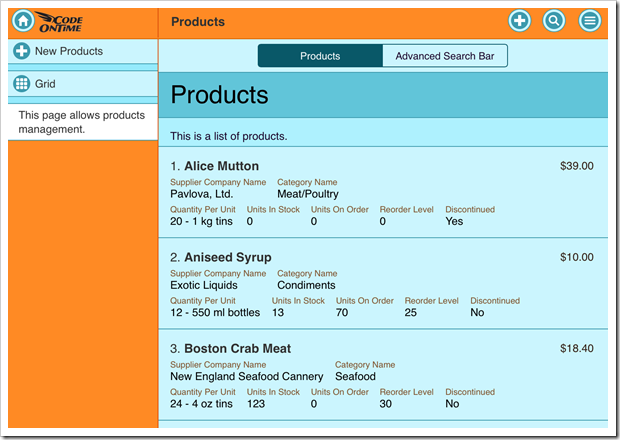Click category Seafood

(355, 377)
